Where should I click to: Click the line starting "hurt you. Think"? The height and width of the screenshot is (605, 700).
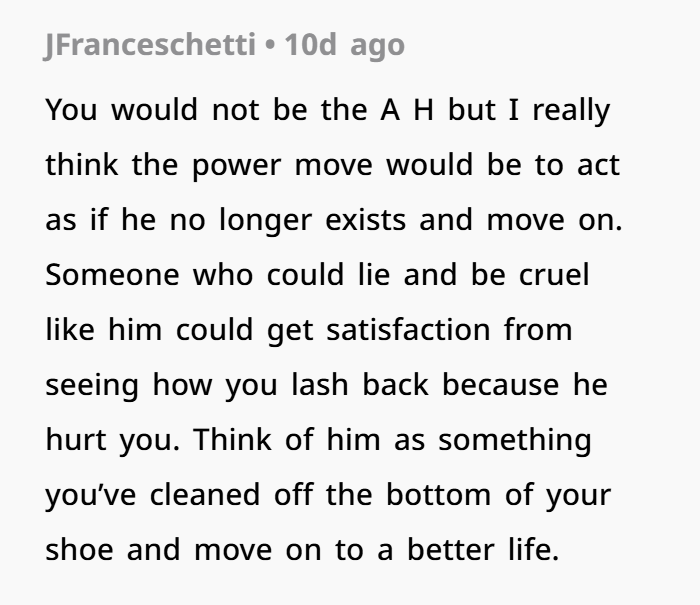[318, 440]
